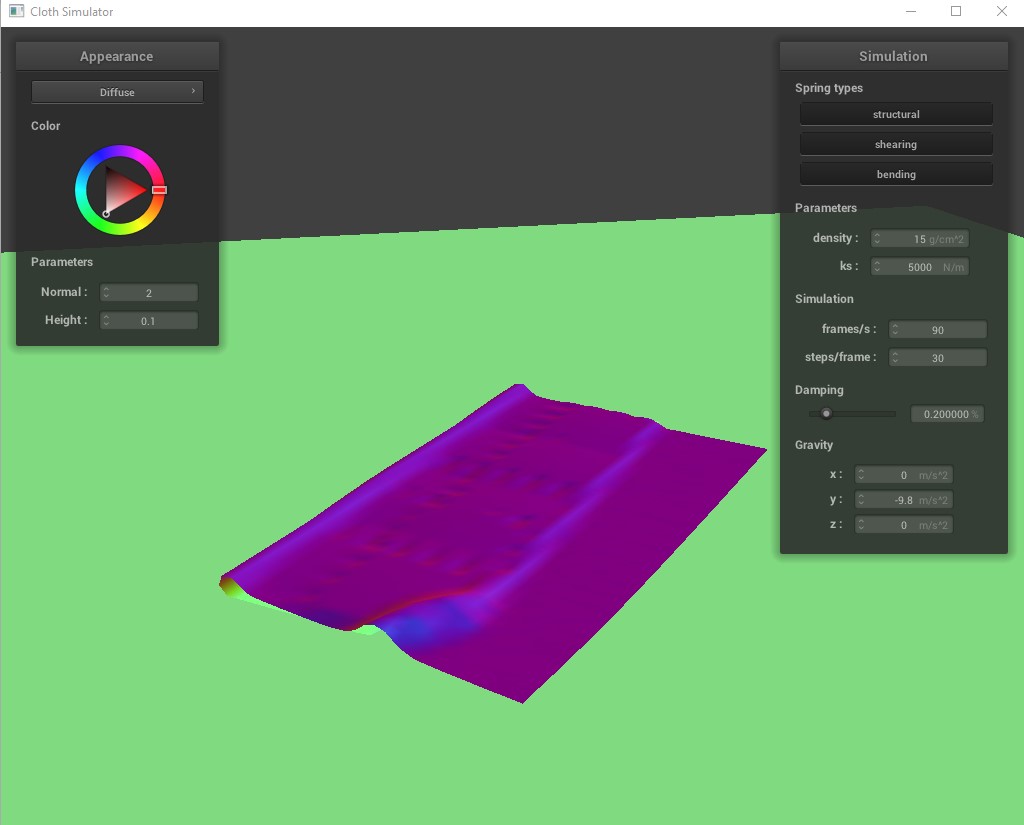
Task: Click the Normal field spinner arrows
Action: coord(106,293)
